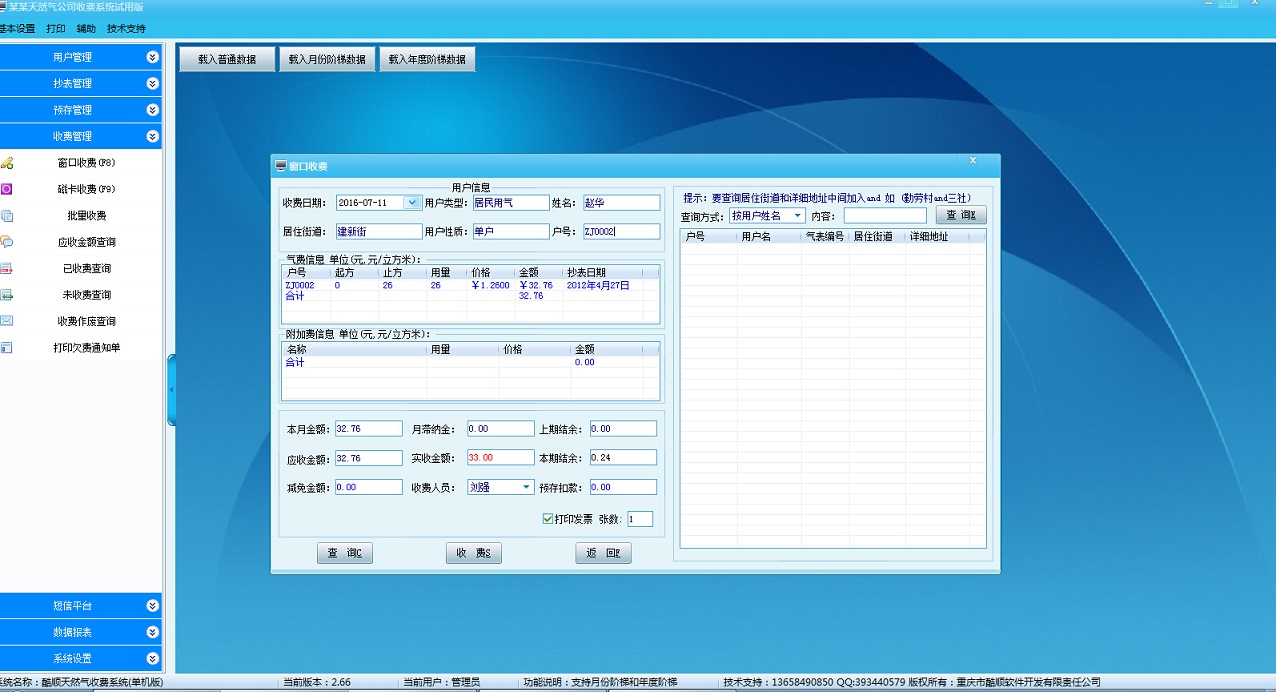Click the 收费作废查询 envelope icon
This screenshot has height=692, width=1276.
click(x=7, y=321)
